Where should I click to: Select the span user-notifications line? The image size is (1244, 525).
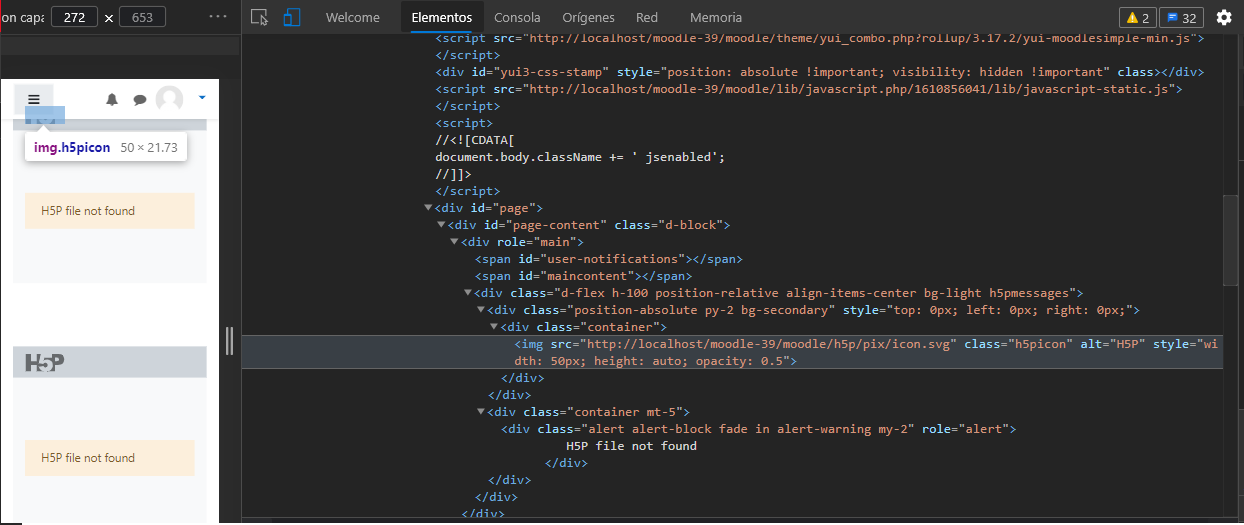pyautogui.click(x=609, y=259)
